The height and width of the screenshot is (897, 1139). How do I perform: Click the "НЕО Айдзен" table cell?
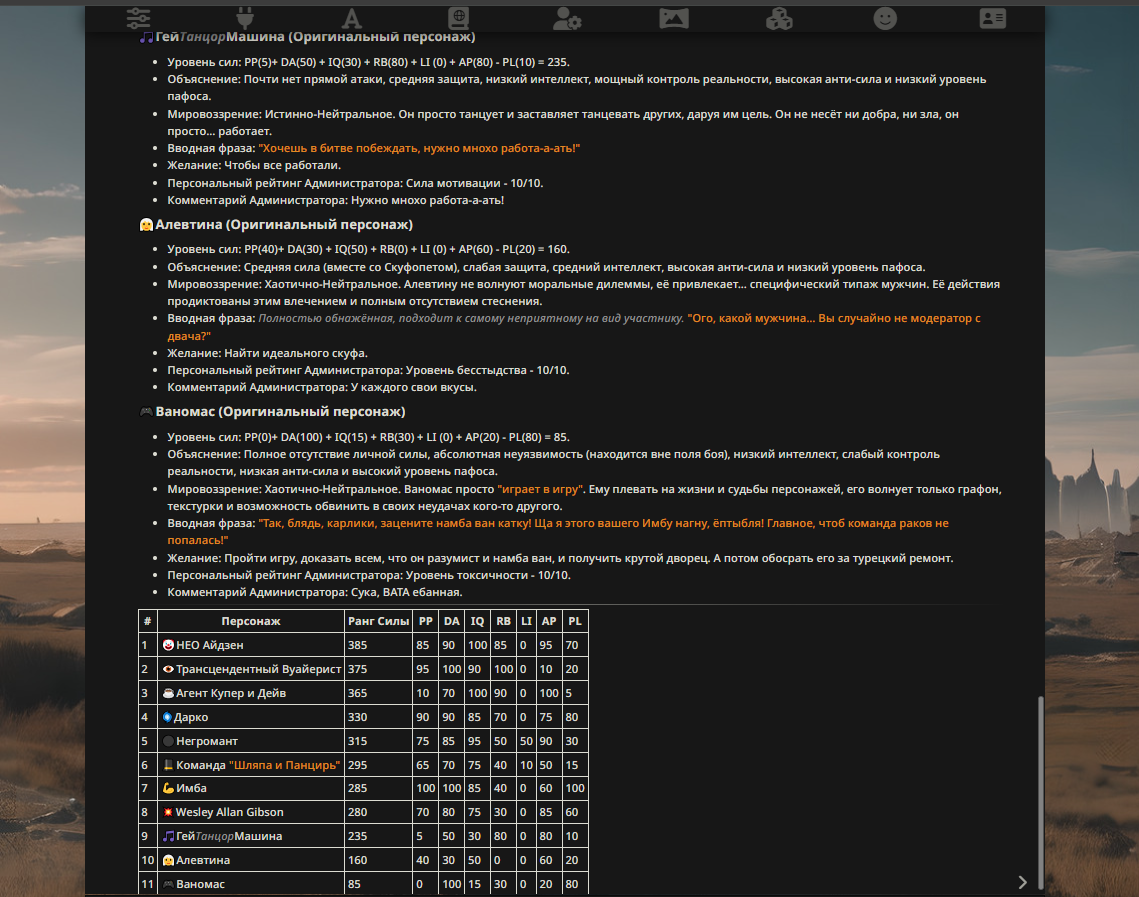click(251, 645)
